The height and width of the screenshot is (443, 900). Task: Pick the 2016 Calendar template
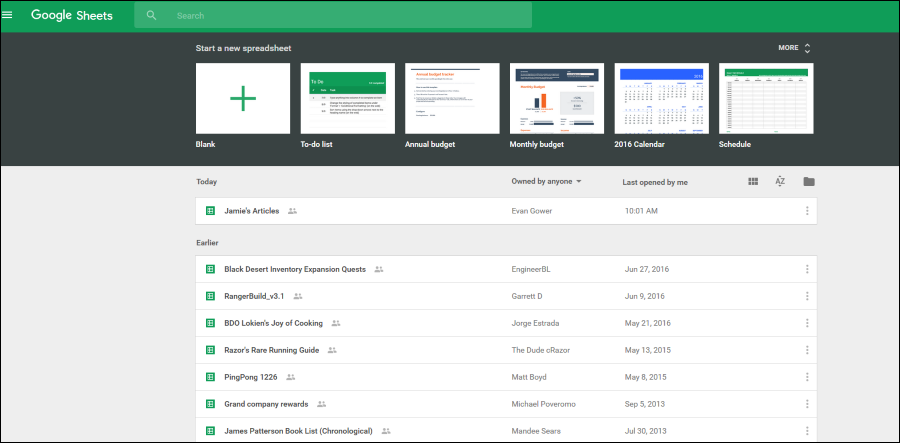662,99
